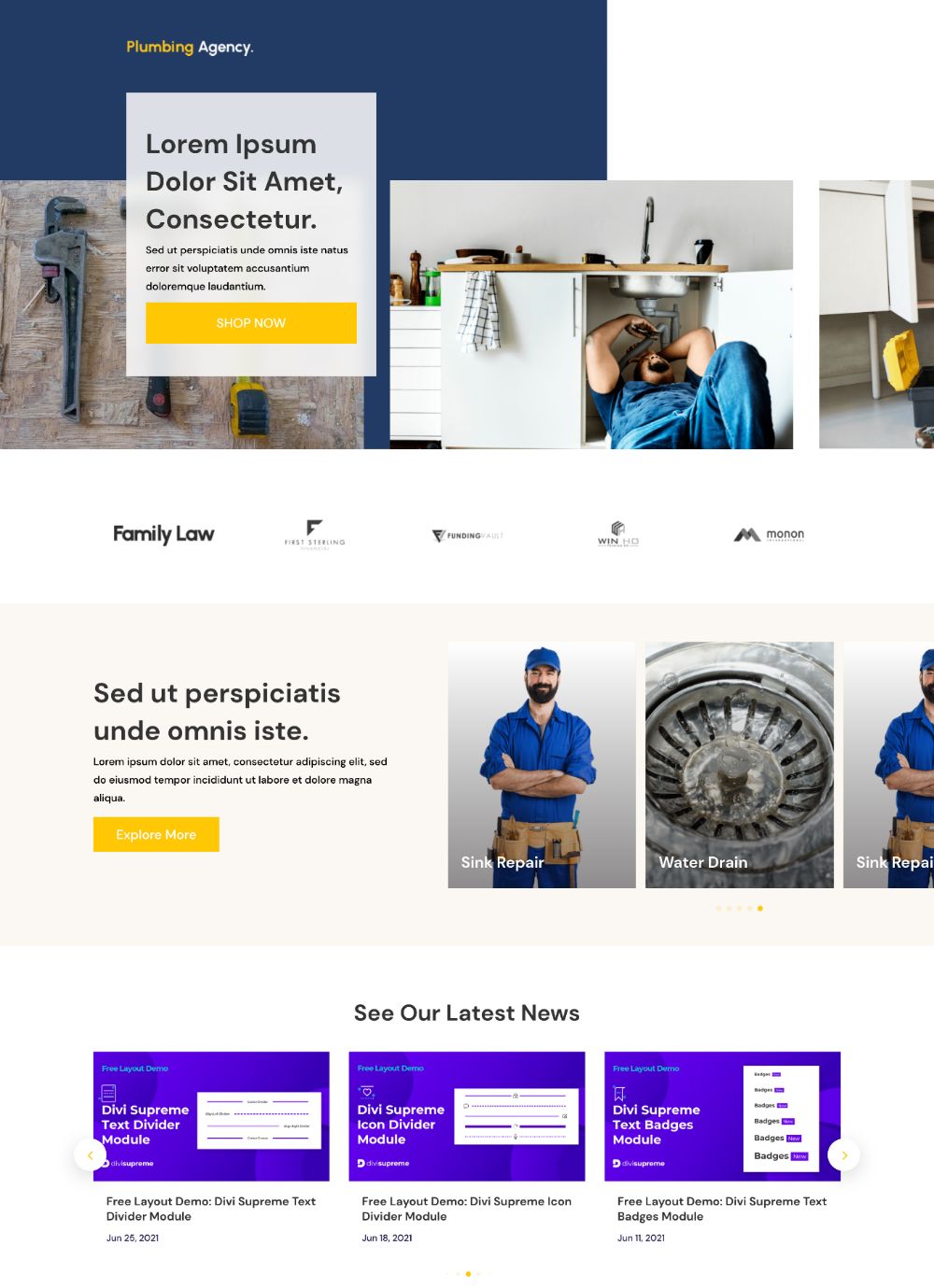Open the FundingVault partner logo
Viewport: 934px width, 1288px height.
467,535
